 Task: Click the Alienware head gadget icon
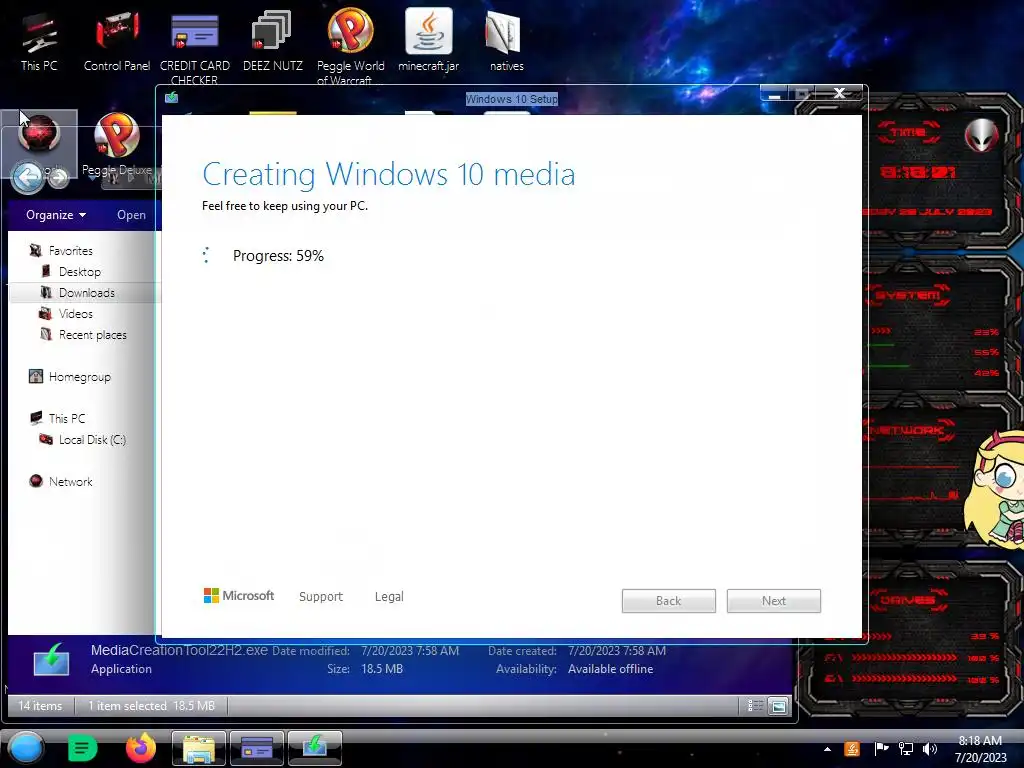click(982, 135)
